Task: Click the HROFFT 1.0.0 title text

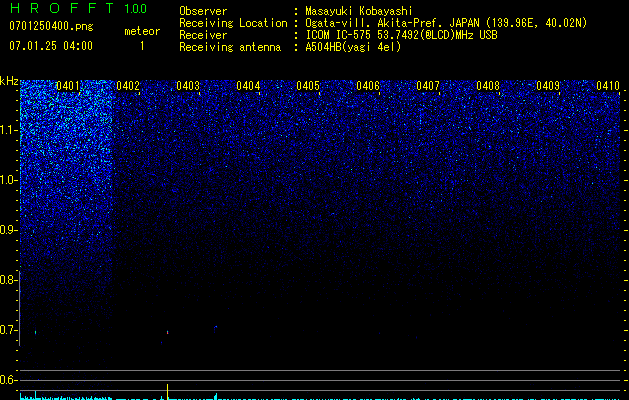Action: pyautogui.click(x=79, y=8)
